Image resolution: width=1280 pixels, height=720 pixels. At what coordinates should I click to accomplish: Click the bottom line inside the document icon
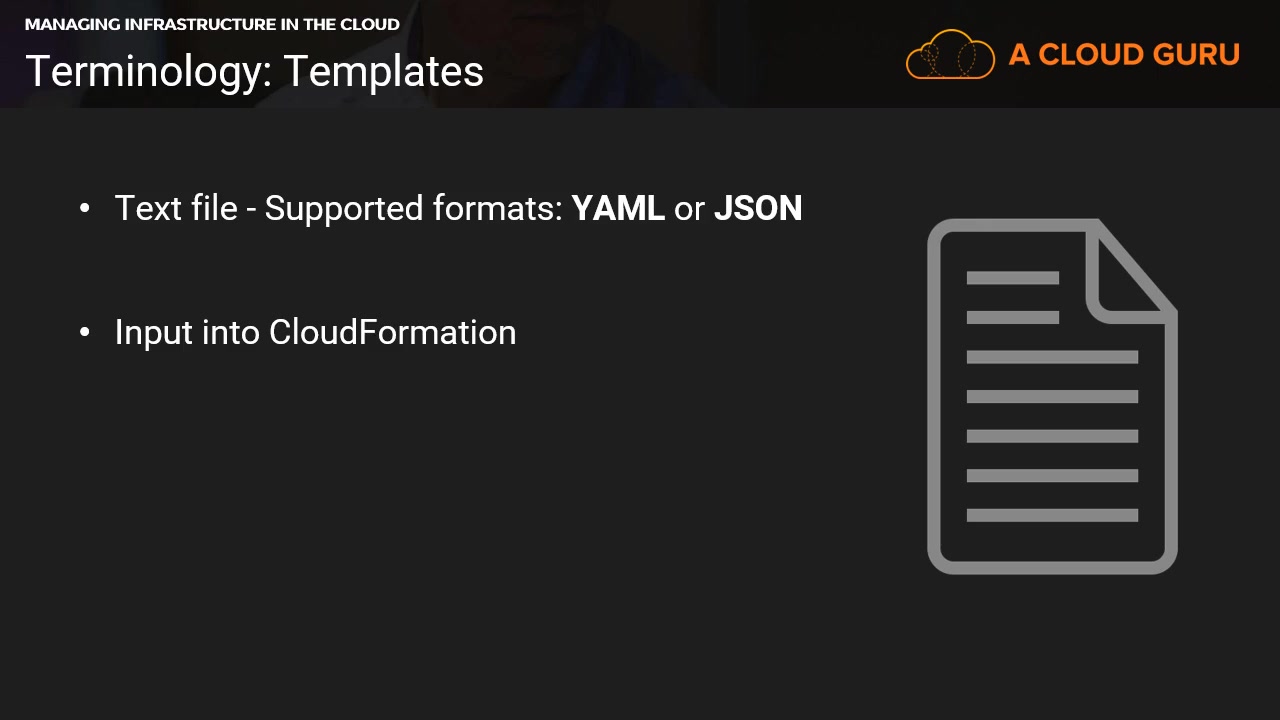(1052, 515)
